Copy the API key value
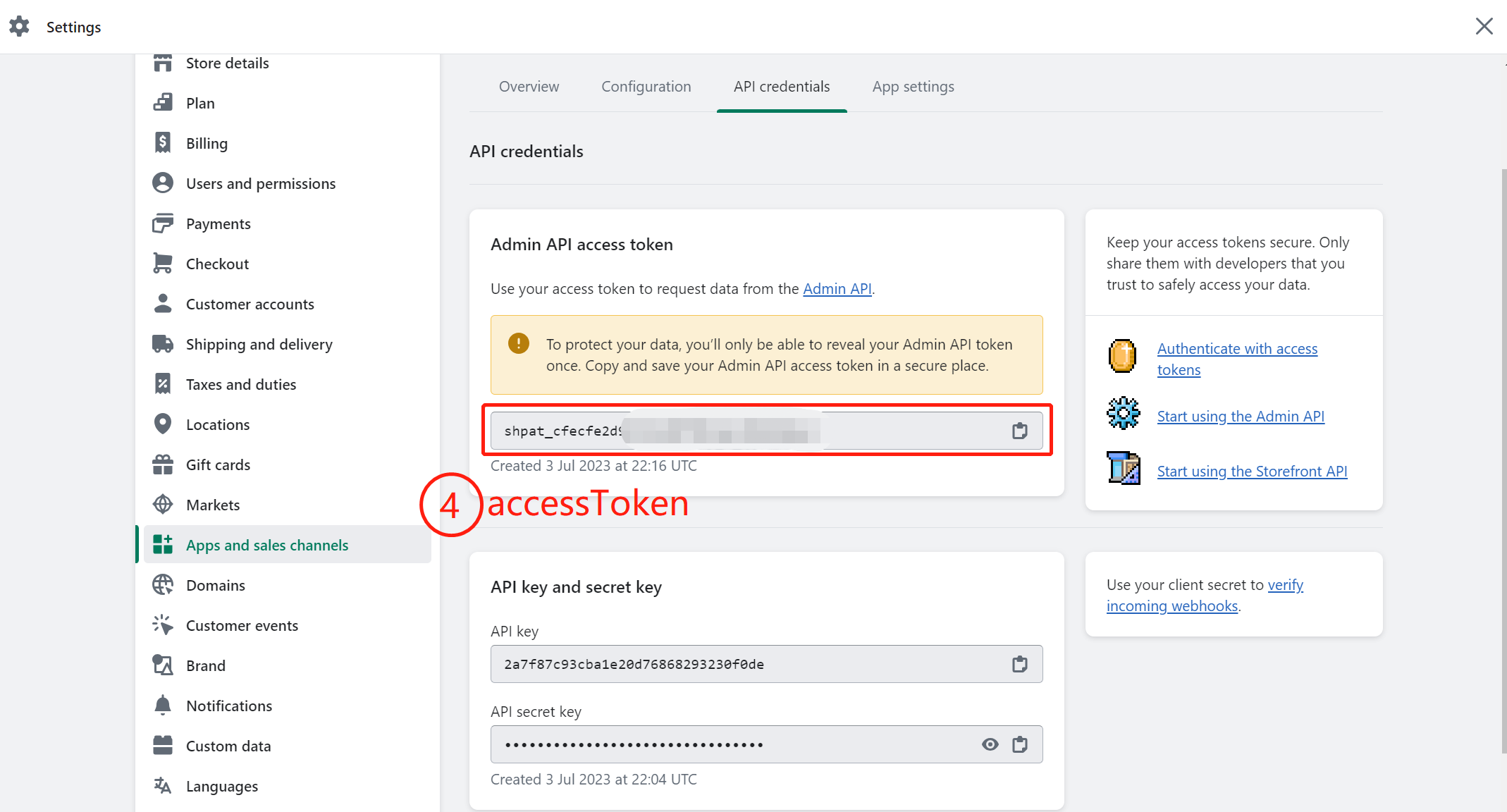 point(1020,664)
